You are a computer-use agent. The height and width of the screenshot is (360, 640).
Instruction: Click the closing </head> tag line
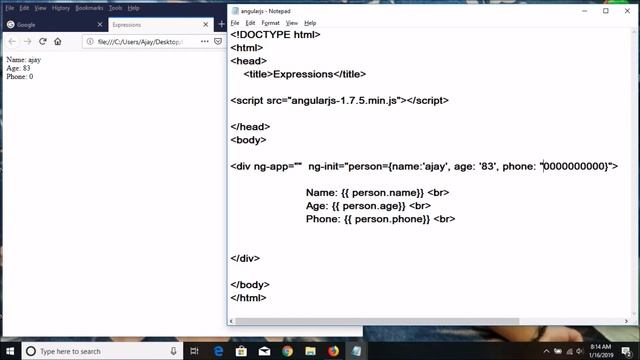tap(250, 127)
